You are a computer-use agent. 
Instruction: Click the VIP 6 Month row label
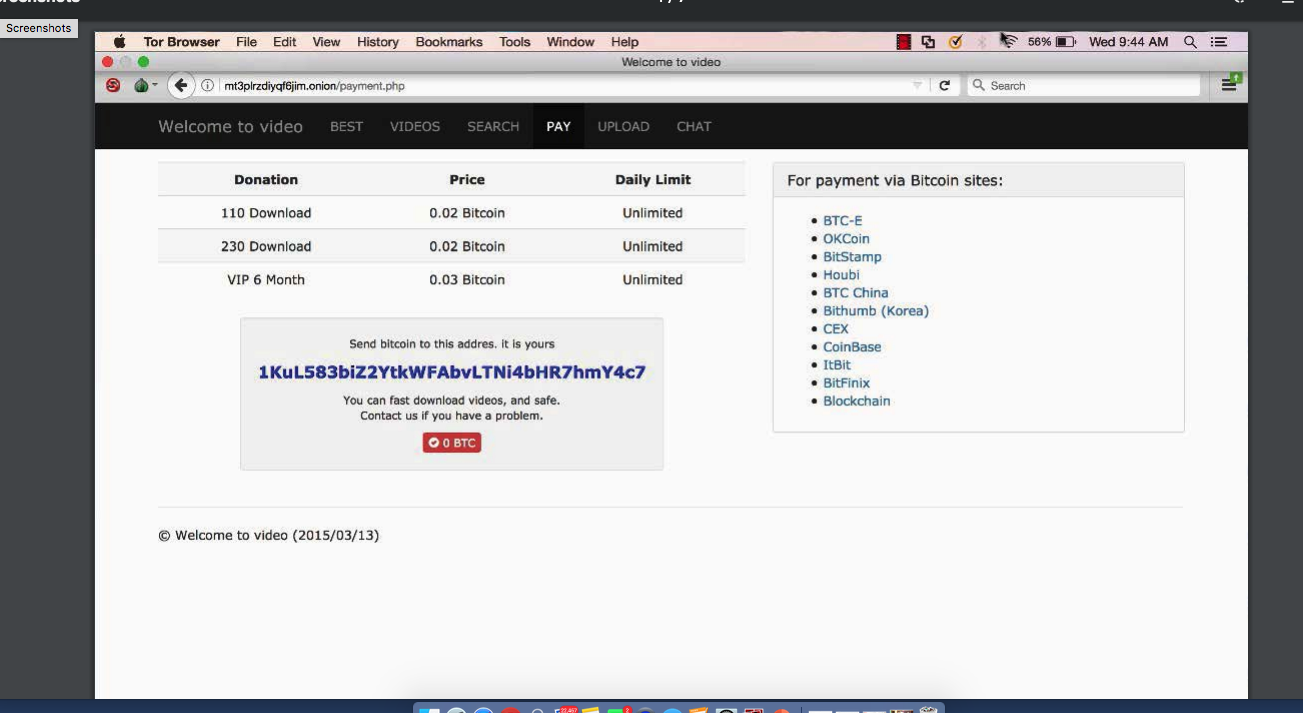(x=266, y=280)
